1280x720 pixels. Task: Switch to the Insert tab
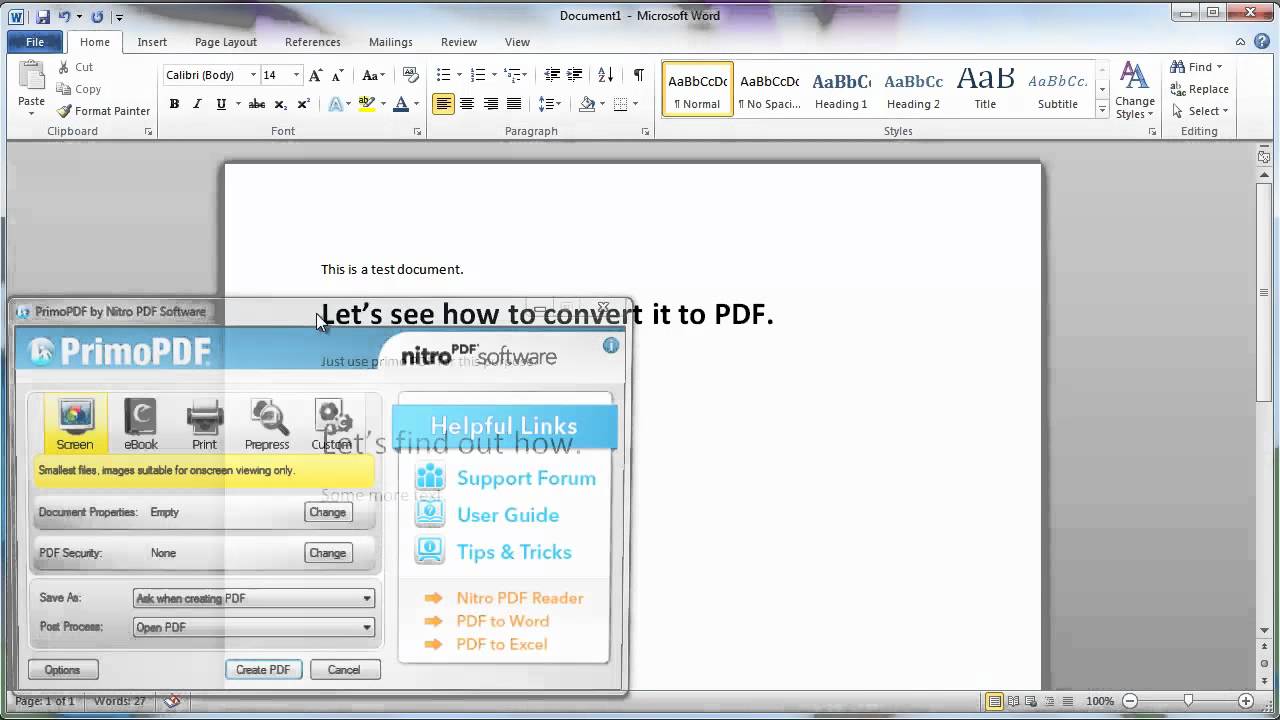152,42
